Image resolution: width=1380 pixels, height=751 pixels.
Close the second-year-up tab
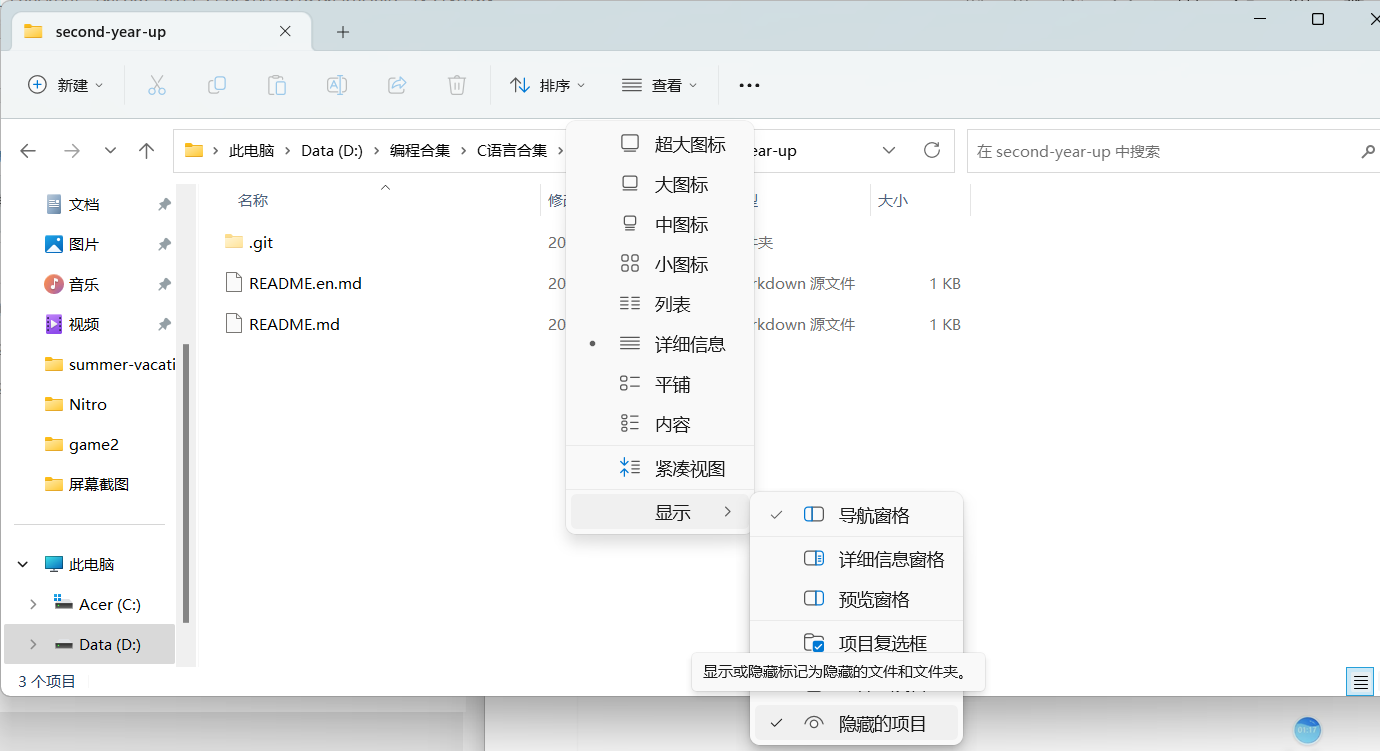pos(285,31)
